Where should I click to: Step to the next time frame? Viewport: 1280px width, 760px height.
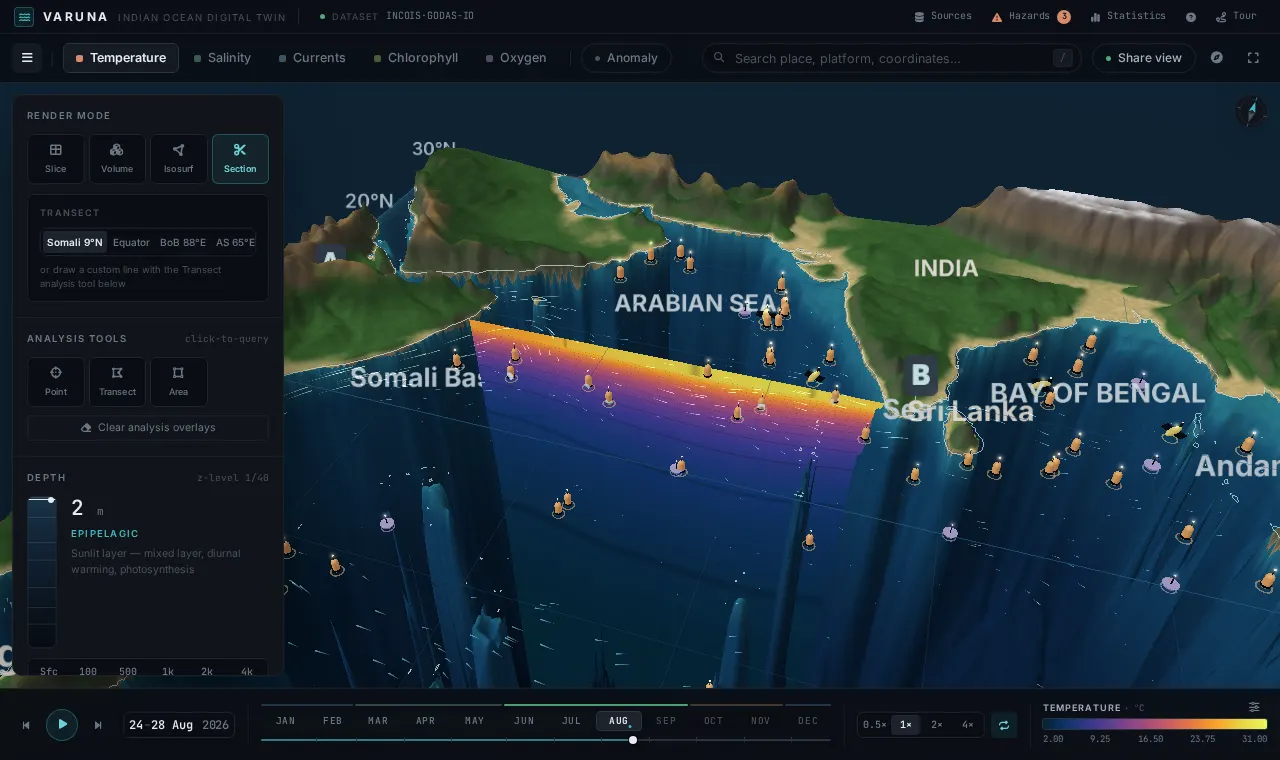click(x=98, y=725)
